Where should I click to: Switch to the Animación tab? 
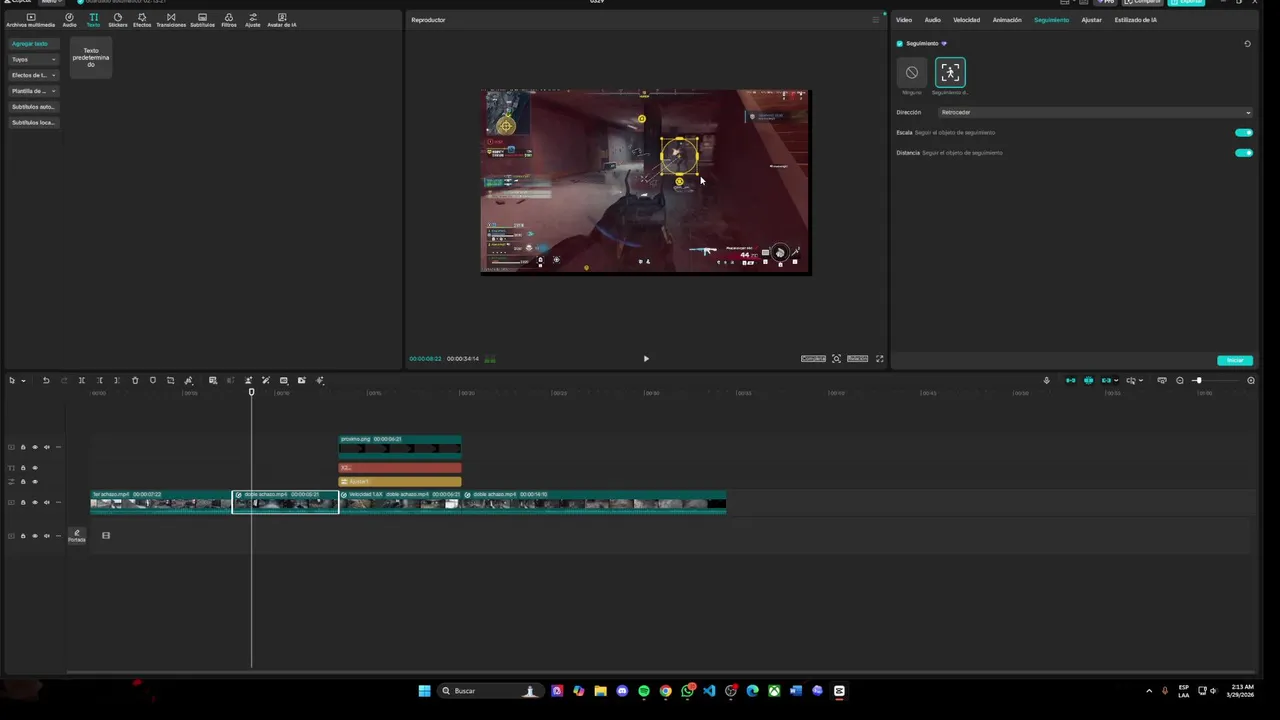click(1007, 20)
